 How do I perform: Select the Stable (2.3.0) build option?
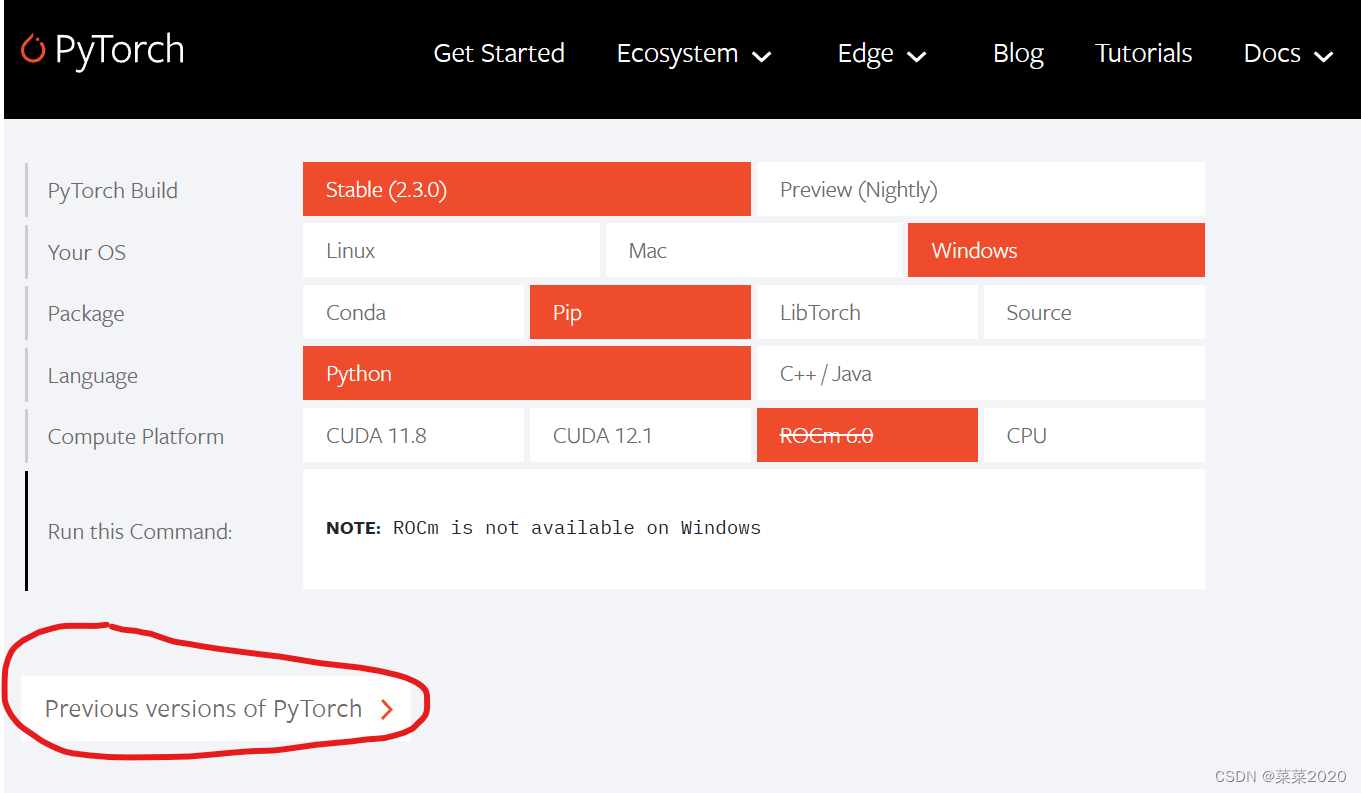pos(527,189)
